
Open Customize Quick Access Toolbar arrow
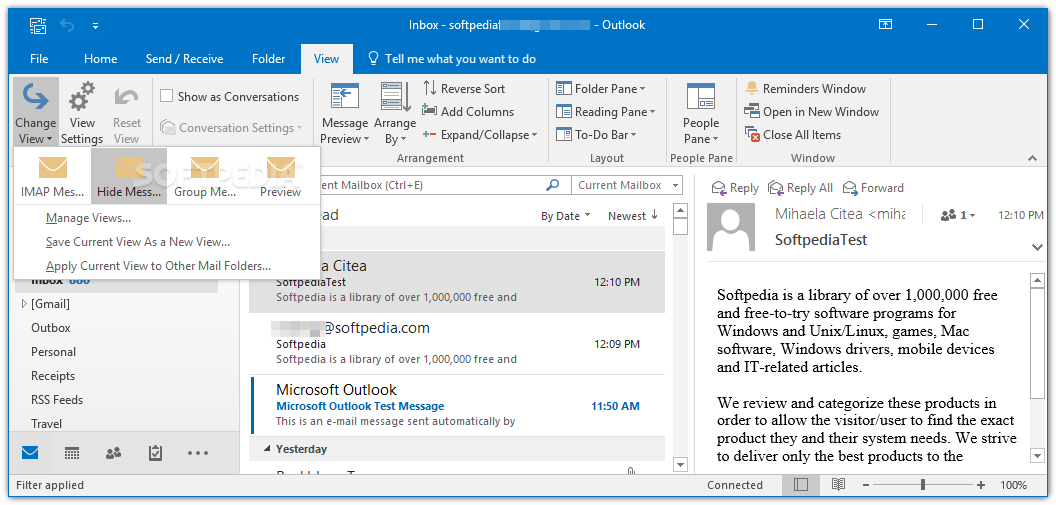click(x=95, y=26)
